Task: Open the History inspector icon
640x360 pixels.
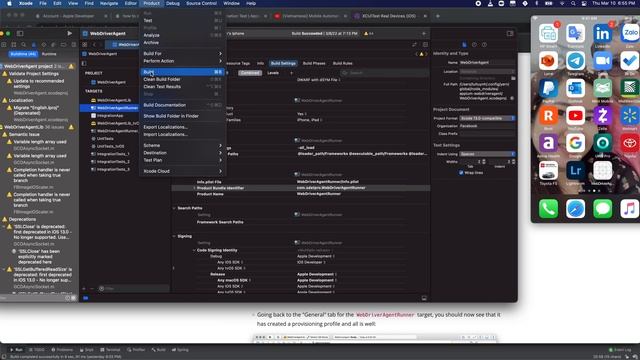Action: tap(474, 44)
